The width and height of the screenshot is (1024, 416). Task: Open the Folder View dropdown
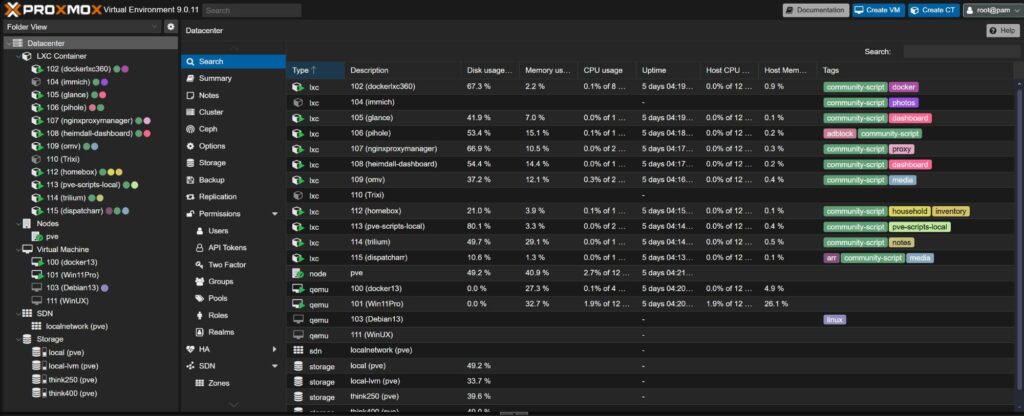153,27
